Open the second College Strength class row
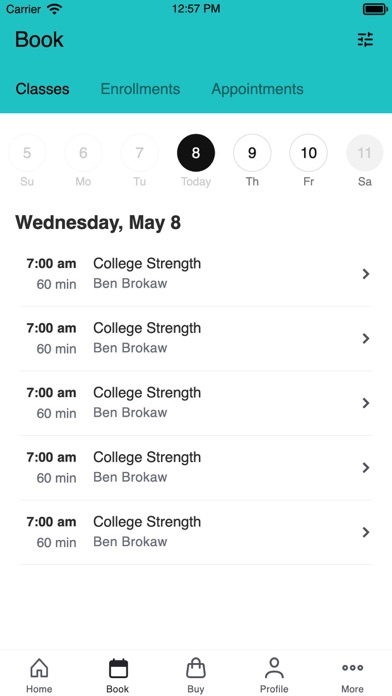392x696 pixels. pyautogui.click(x=196, y=339)
